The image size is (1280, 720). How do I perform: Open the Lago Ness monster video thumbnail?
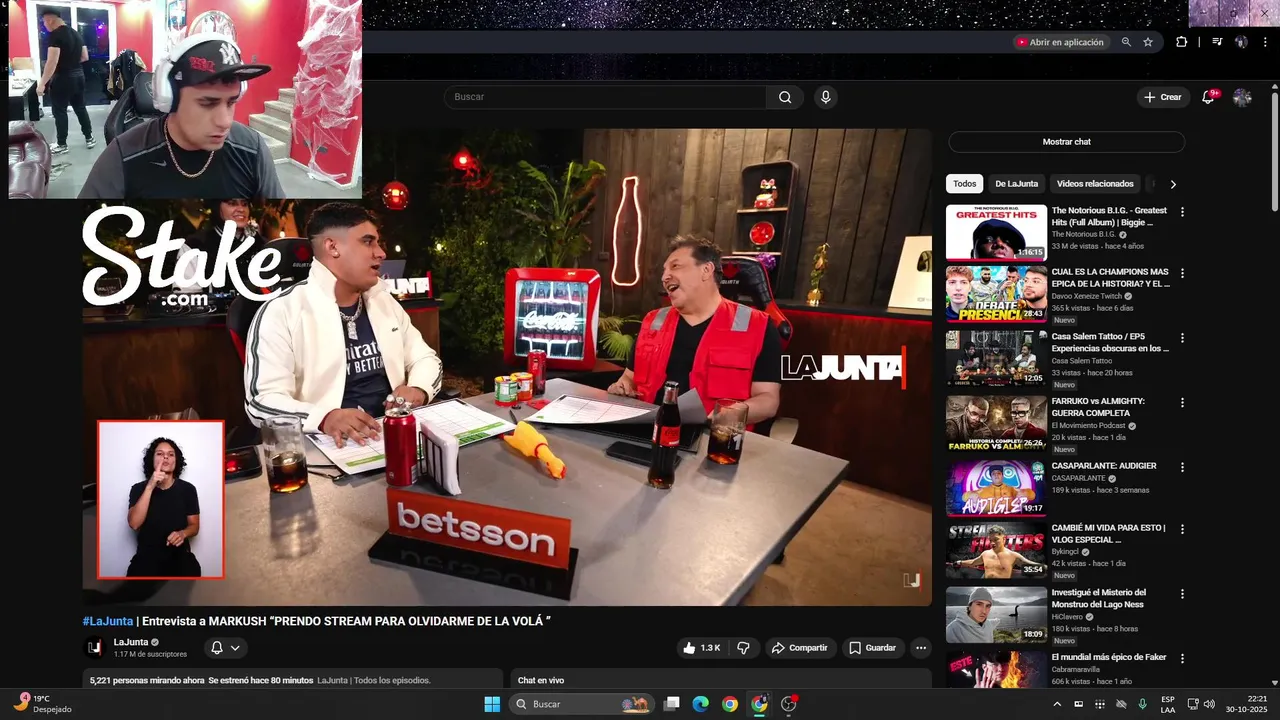coord(996,615)
